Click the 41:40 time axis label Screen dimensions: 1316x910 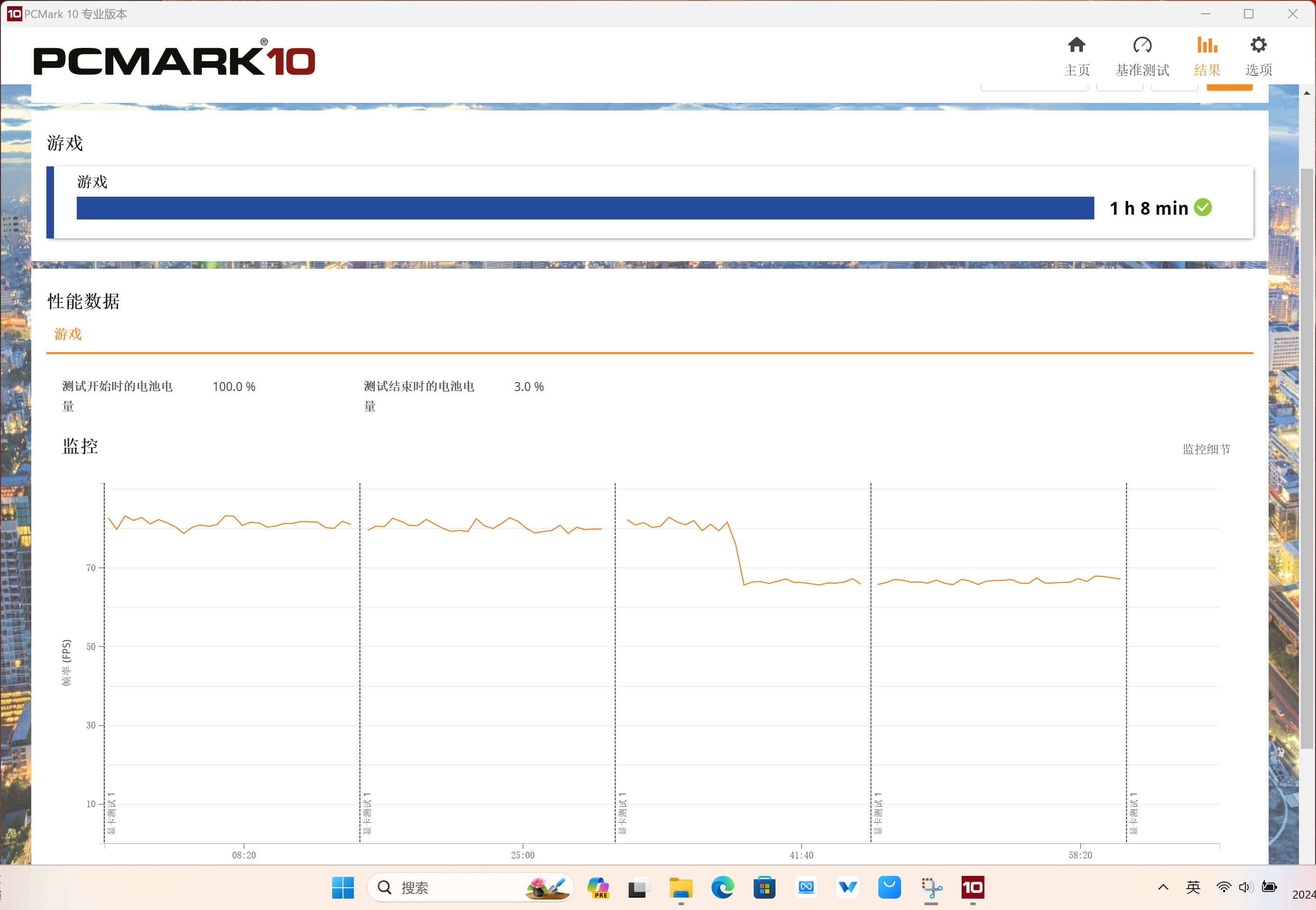(x=802, y=855)
